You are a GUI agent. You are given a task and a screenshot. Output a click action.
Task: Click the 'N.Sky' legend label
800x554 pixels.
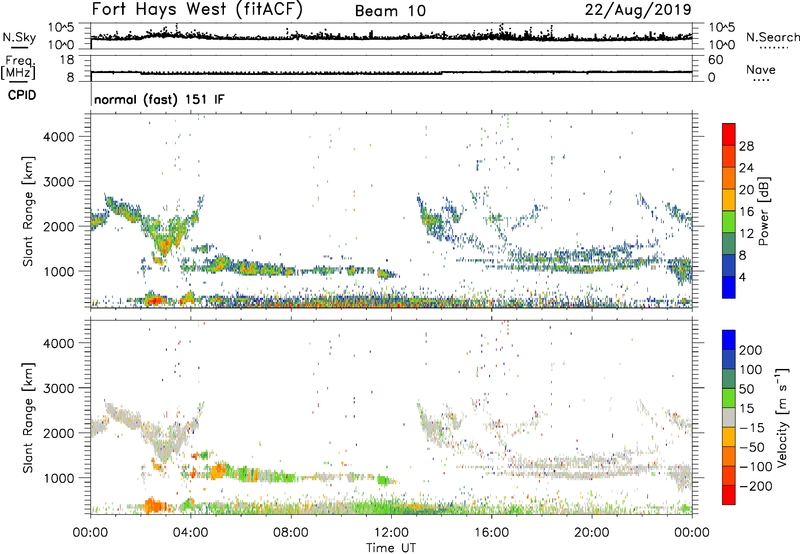pyautogui.click(x=19, y=37)
